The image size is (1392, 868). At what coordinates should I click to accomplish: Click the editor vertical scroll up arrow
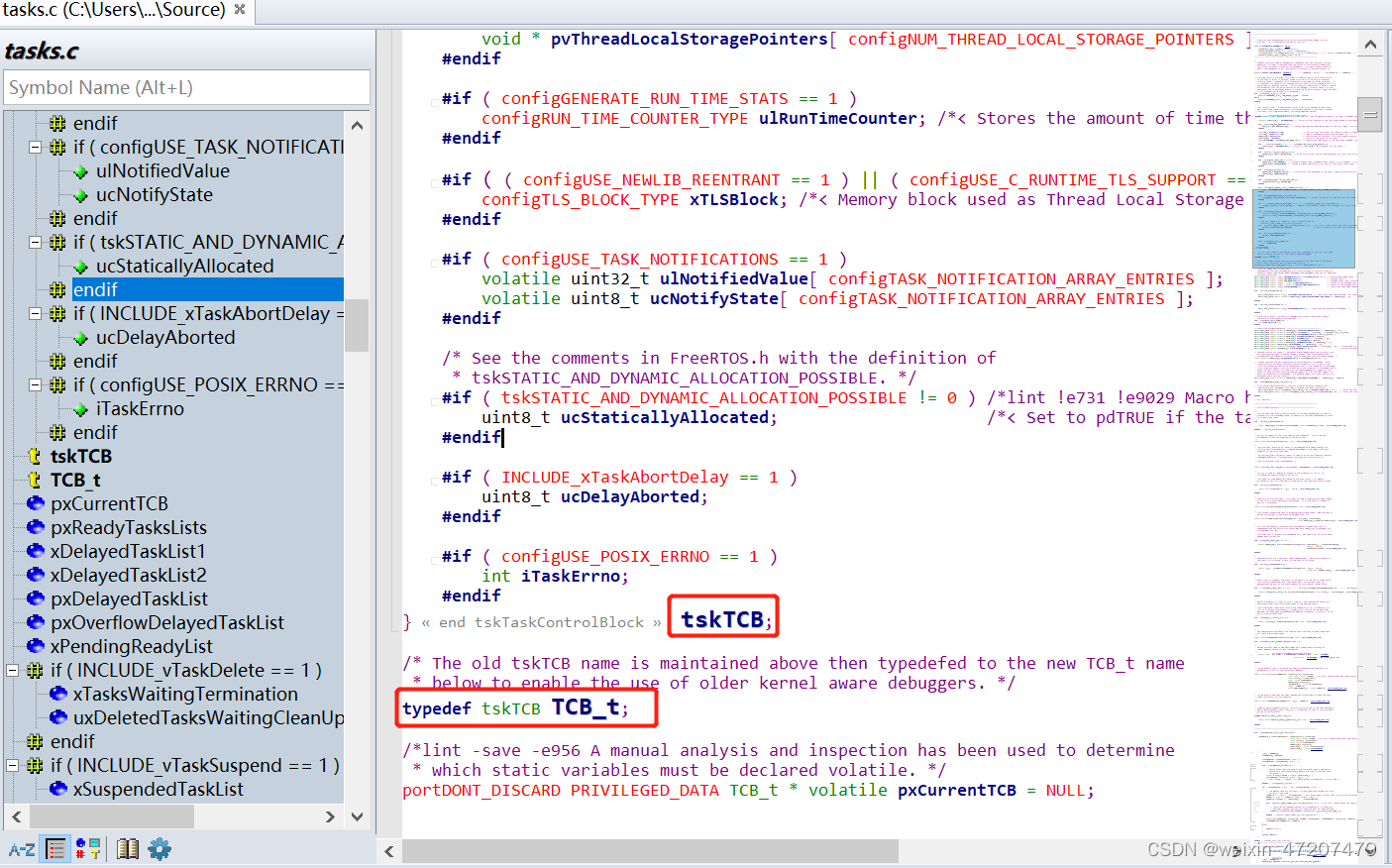[1370, 45]
